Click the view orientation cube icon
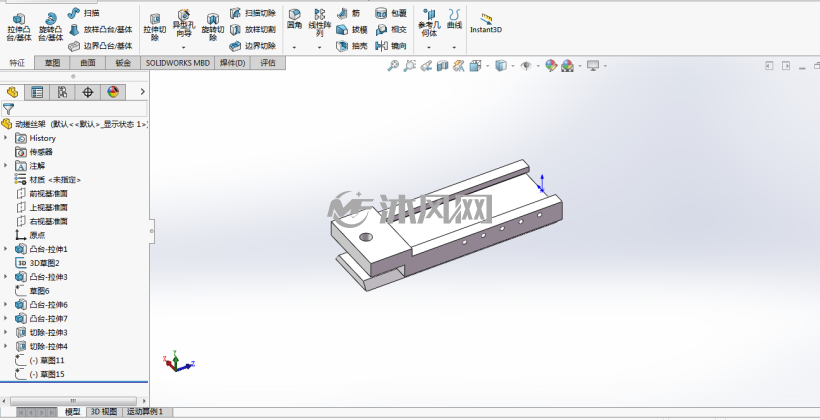The width and height of the screenshot is (820, 420). click(475, 66)
